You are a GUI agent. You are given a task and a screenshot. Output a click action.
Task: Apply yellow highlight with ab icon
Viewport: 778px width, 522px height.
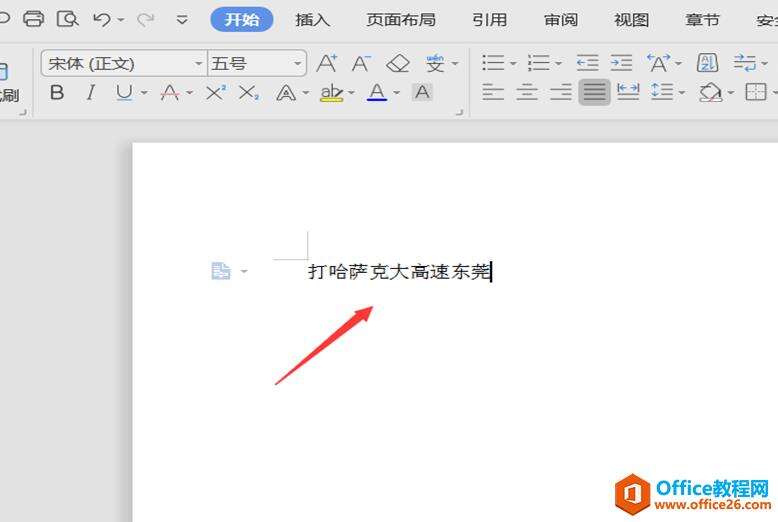pos(331,93)
